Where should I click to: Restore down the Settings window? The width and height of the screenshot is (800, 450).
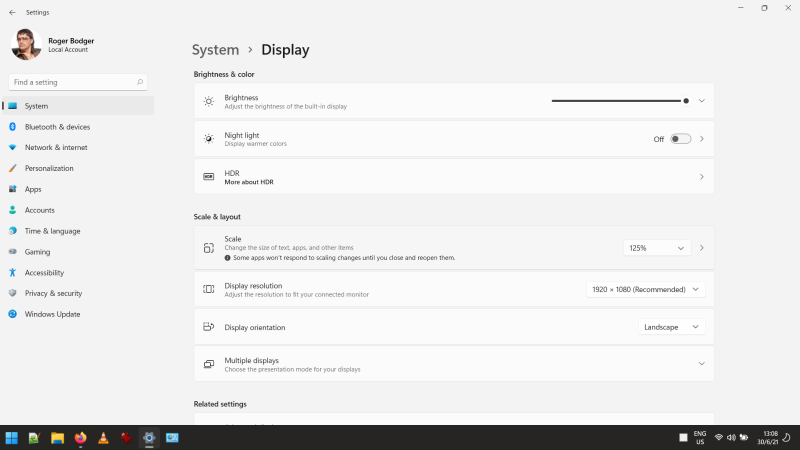(x=764, y=8)
